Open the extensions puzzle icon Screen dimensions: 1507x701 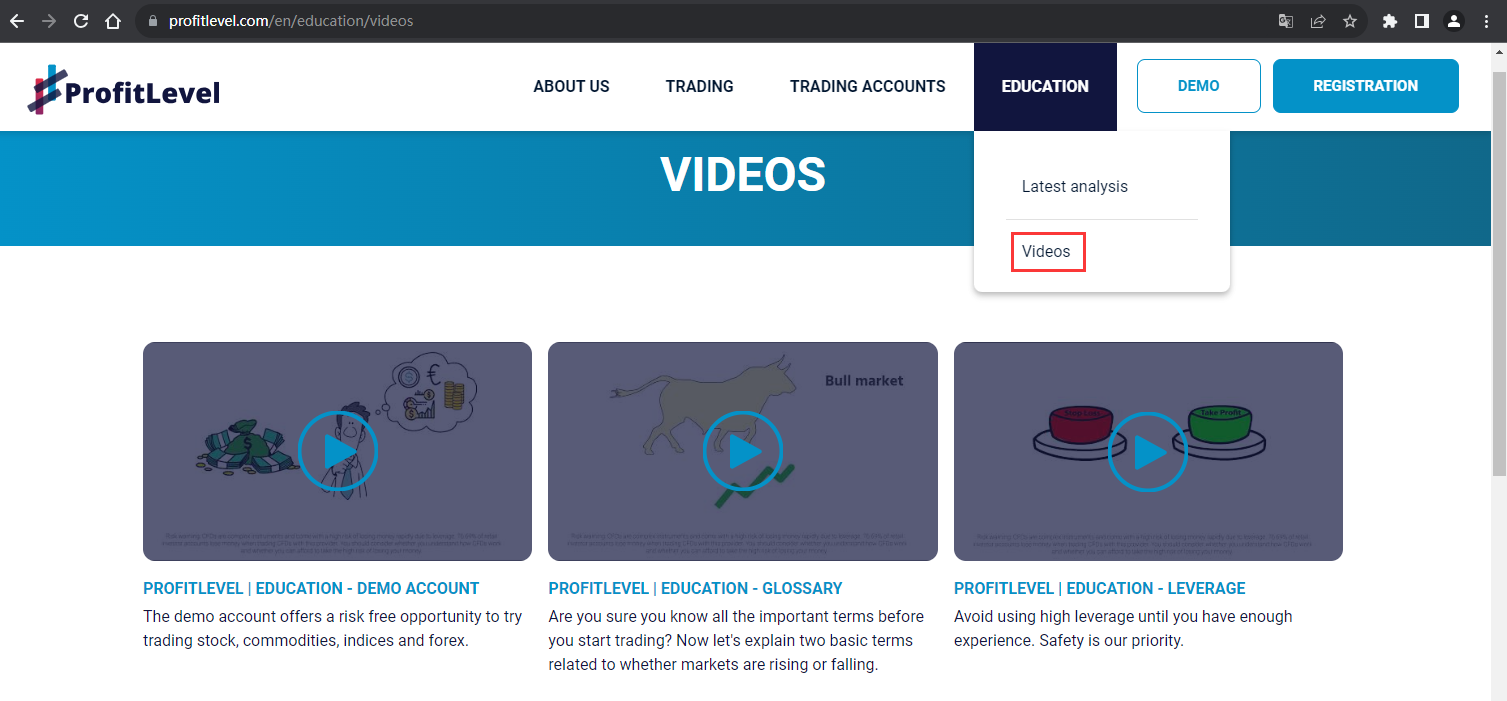point(1389,21)
